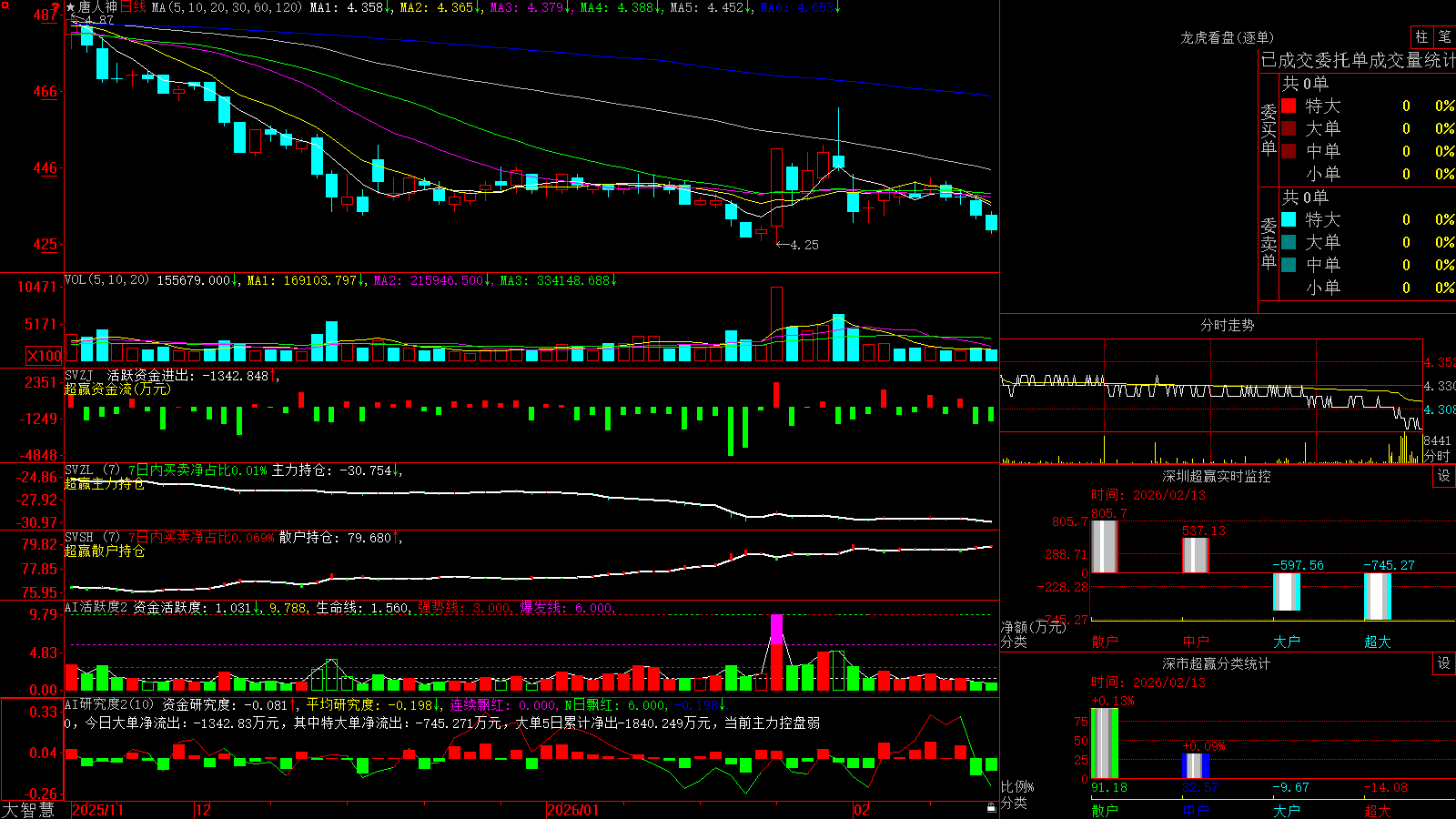Screen dimensions: 1456x819
Task: Click cyan 特大 sell order swatch
Action: [x=1289, y=219]
